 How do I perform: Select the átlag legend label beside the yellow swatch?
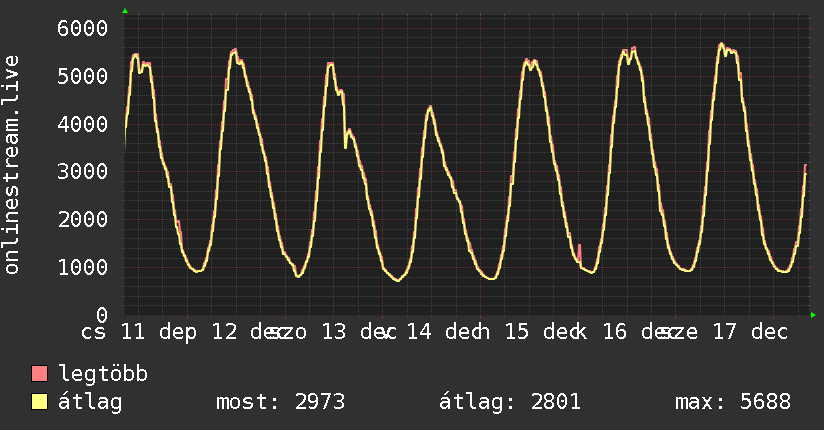90,403
